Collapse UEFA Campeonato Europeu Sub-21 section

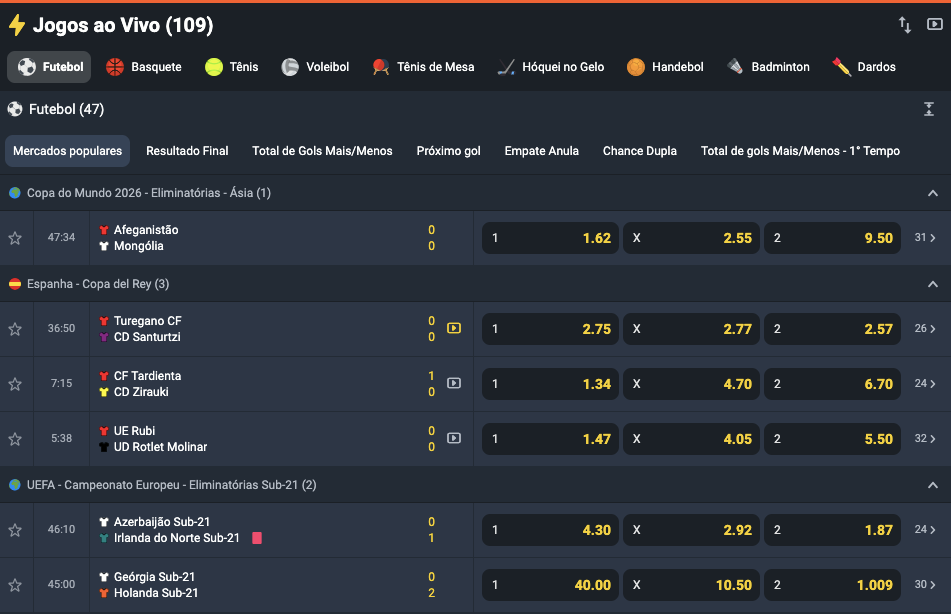(x=932, y=485)
